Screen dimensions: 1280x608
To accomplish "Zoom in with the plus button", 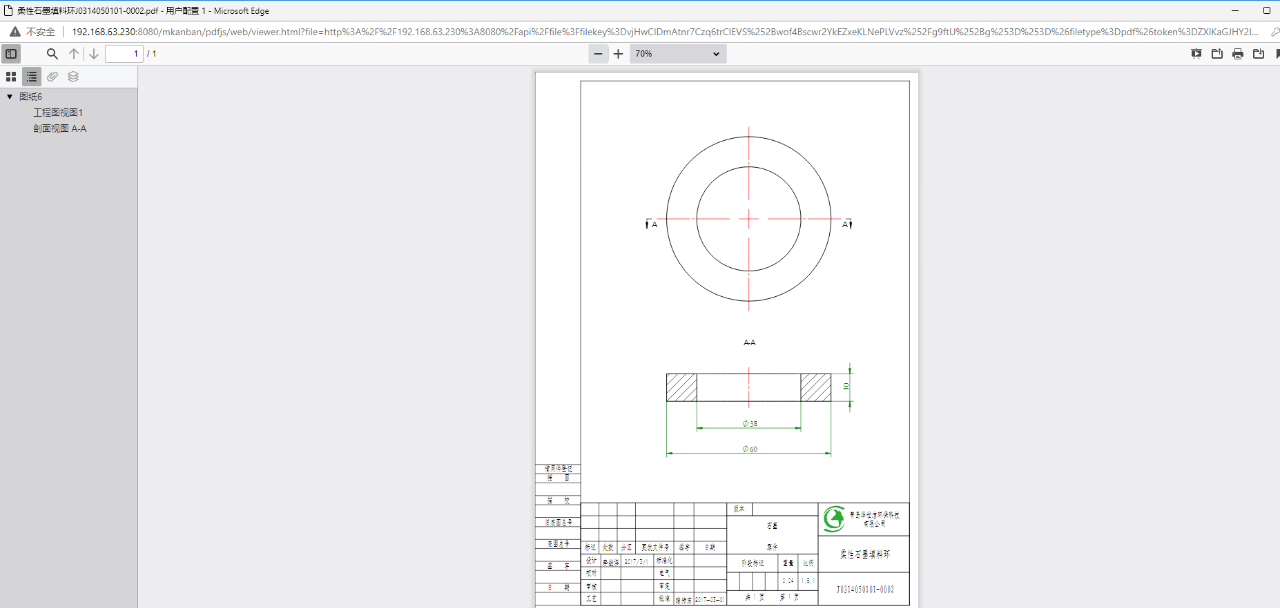I will coord(618,54).
